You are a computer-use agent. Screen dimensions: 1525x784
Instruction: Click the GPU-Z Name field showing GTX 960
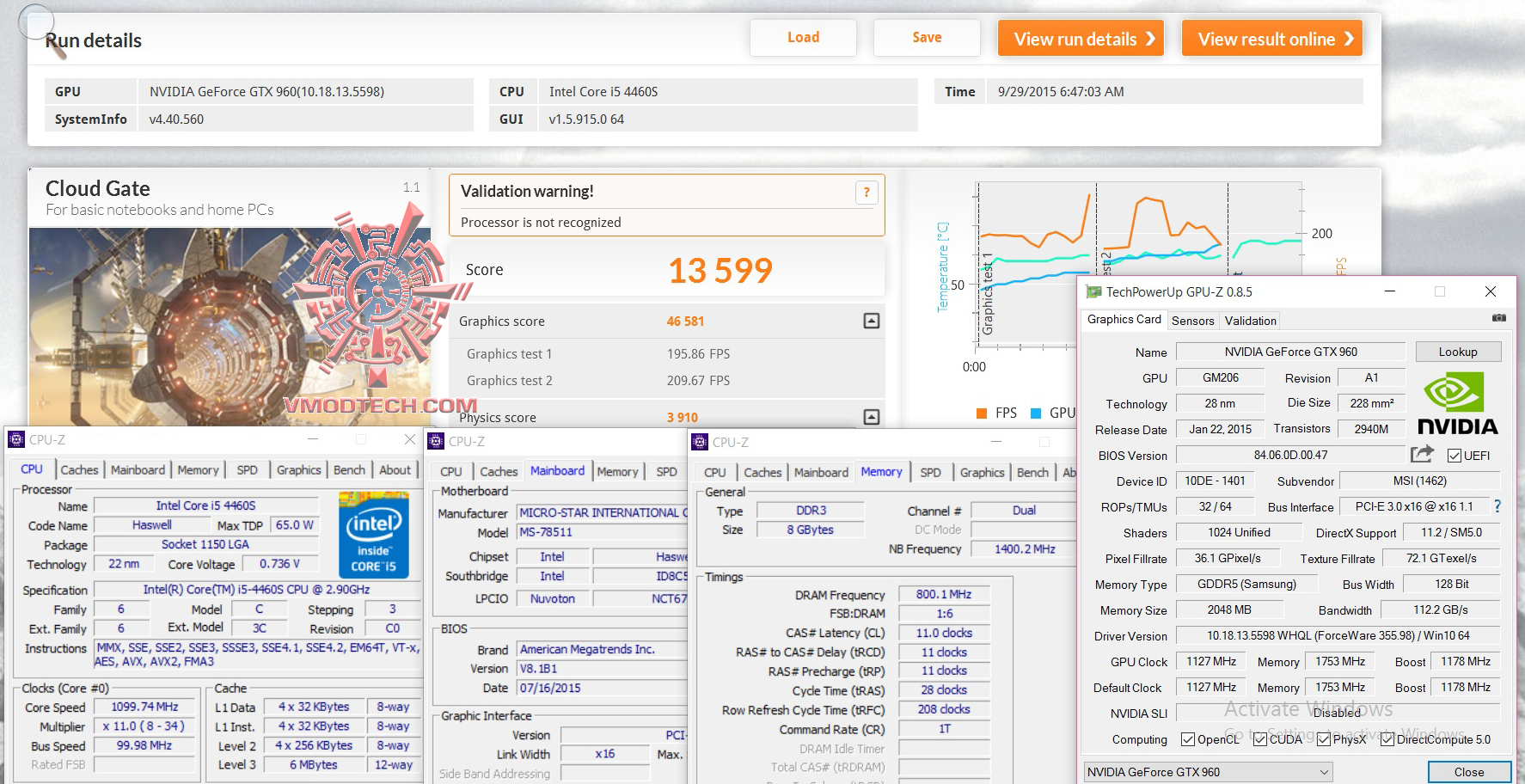(x=1290, y=352)
